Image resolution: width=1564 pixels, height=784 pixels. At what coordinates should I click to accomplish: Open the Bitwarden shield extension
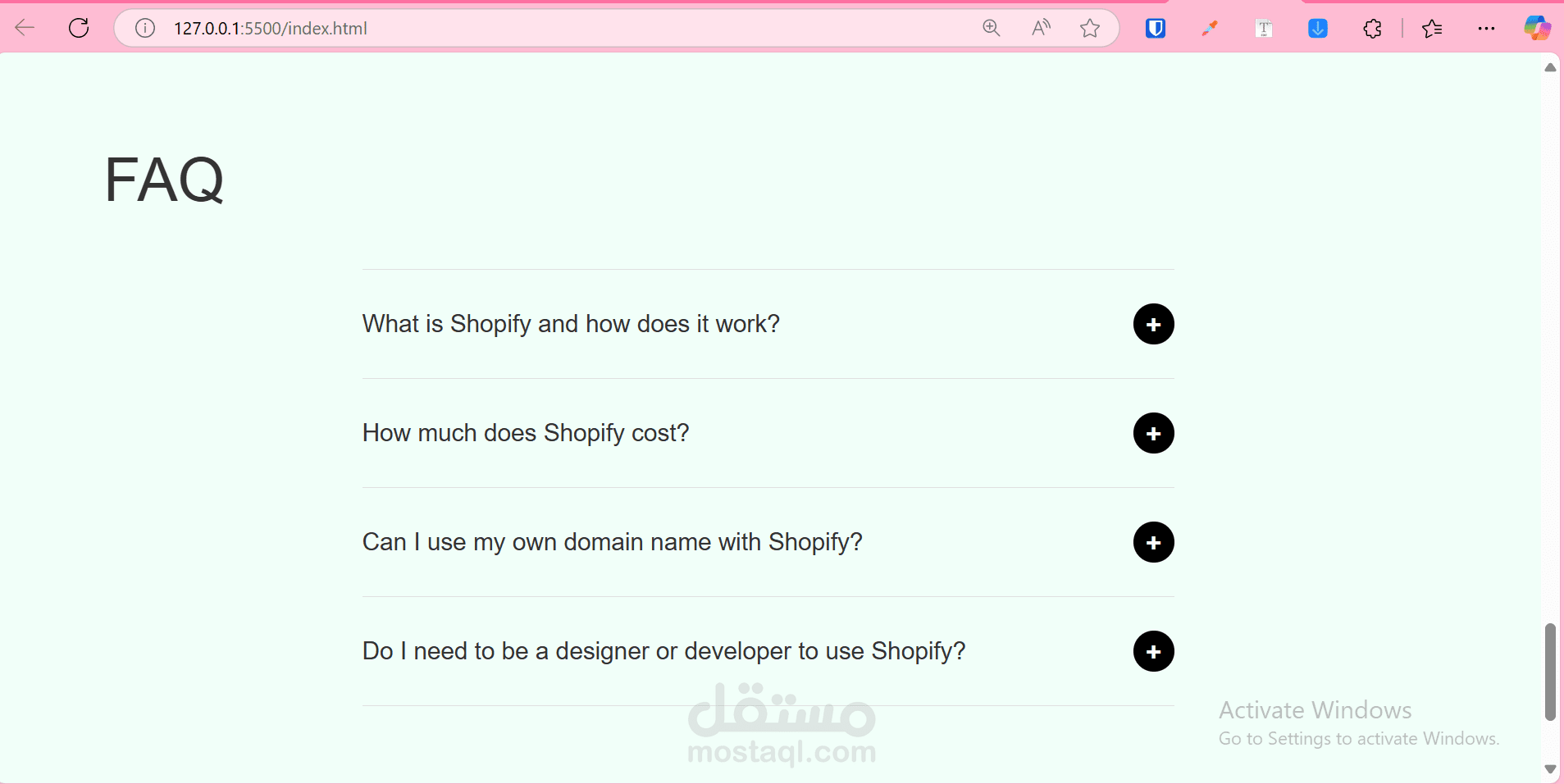1156,29
